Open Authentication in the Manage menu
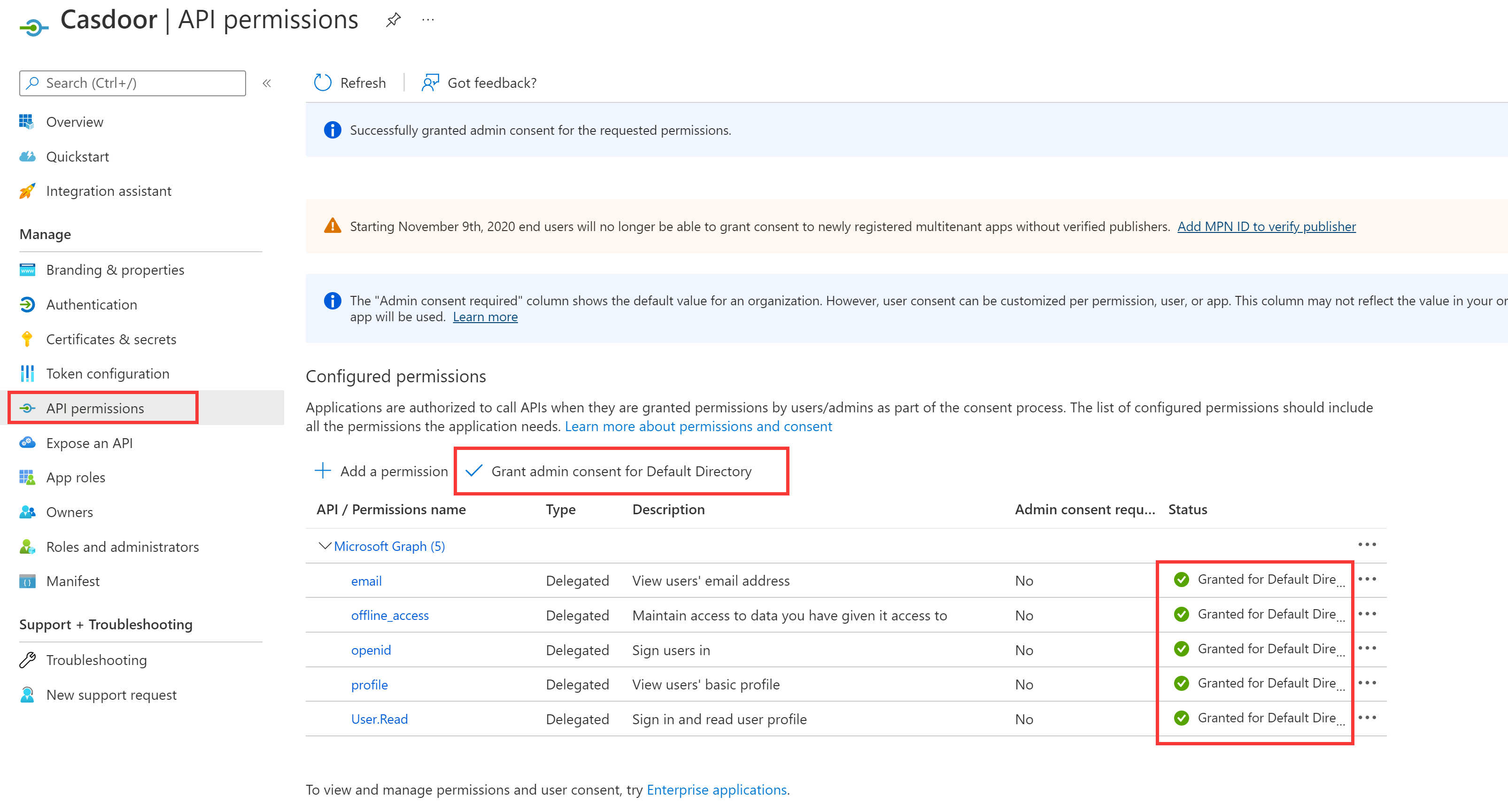 [x=91, y=304]
